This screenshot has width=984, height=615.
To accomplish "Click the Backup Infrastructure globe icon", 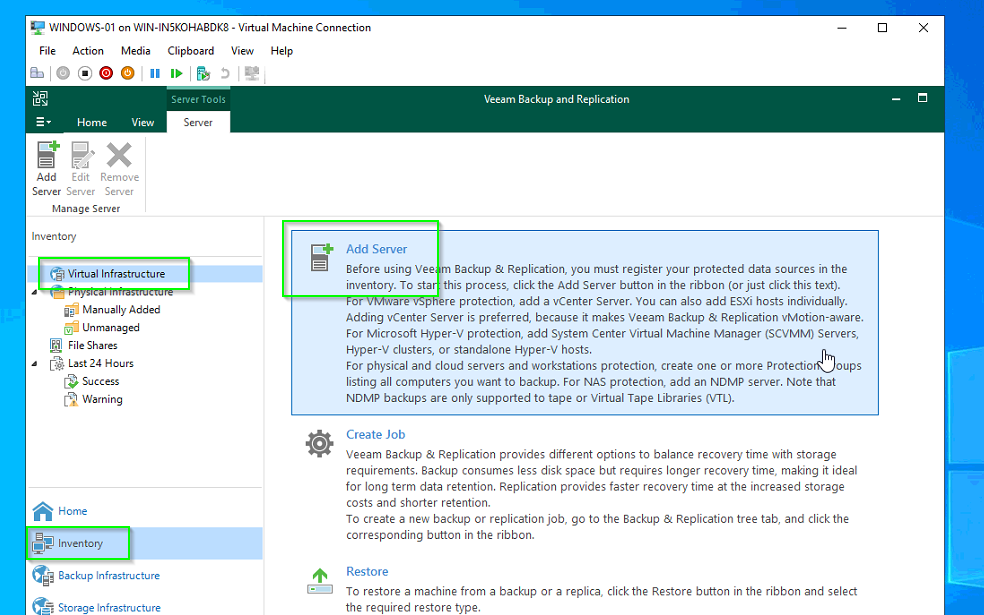I will (43, 575).
